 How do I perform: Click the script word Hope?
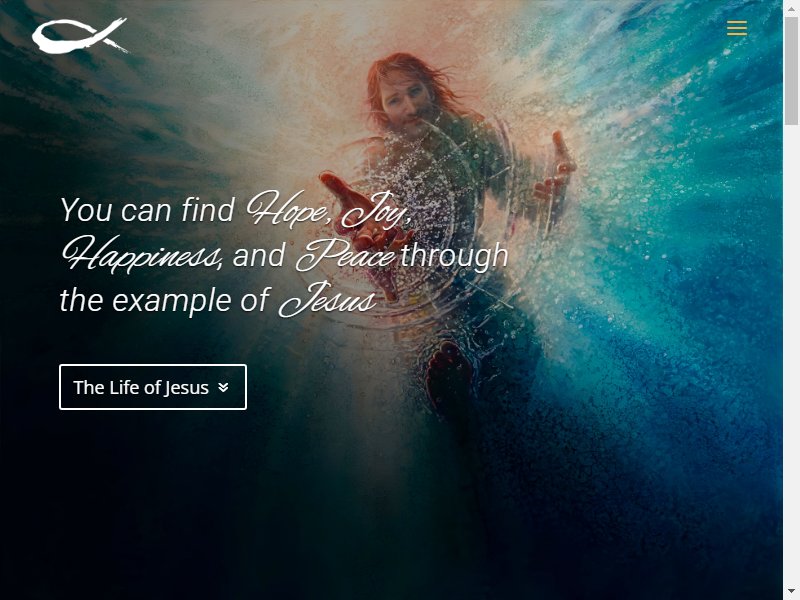[x=288, y=209]
